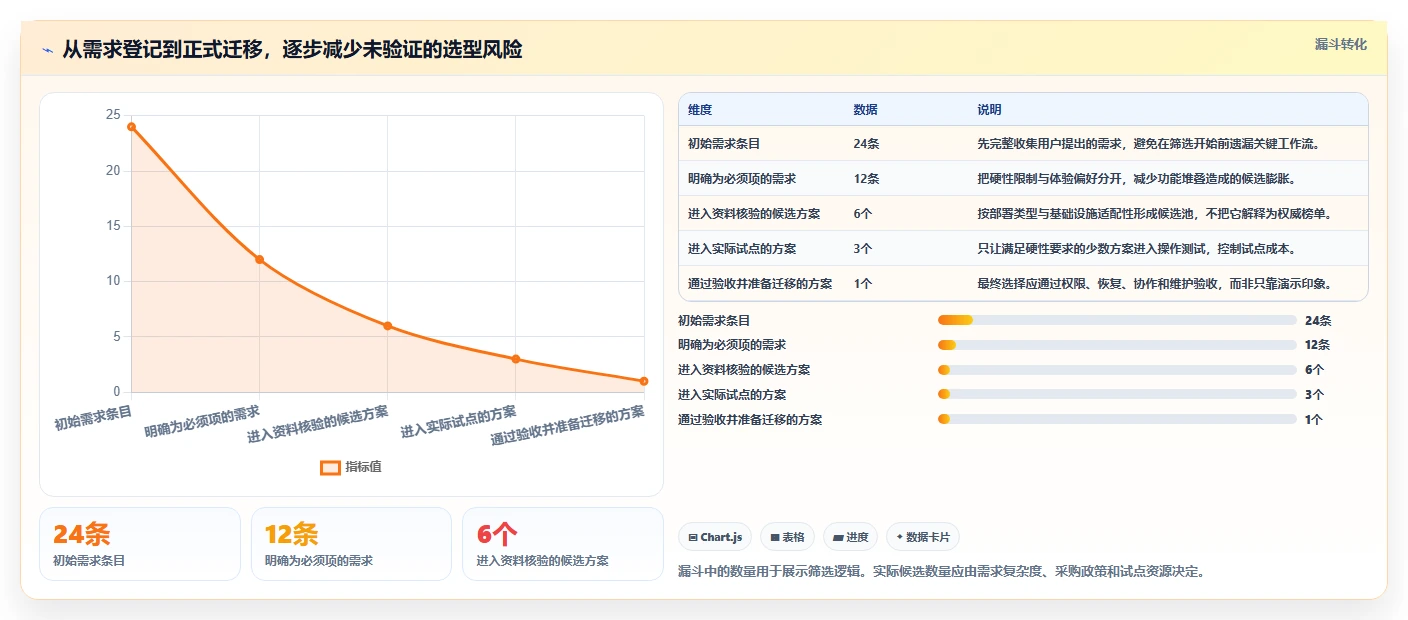Click the 进入实际试点的方案 progress bar

pos(1117,394)
